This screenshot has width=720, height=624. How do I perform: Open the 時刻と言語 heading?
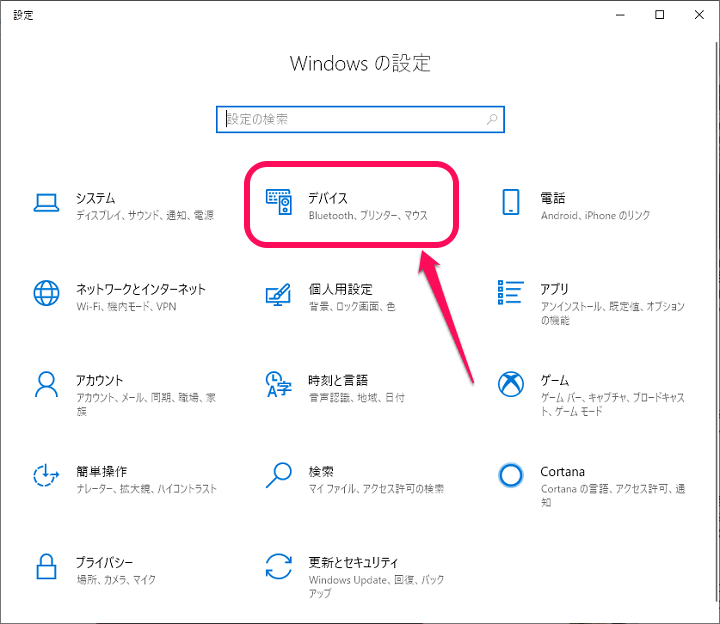point(338,380)
